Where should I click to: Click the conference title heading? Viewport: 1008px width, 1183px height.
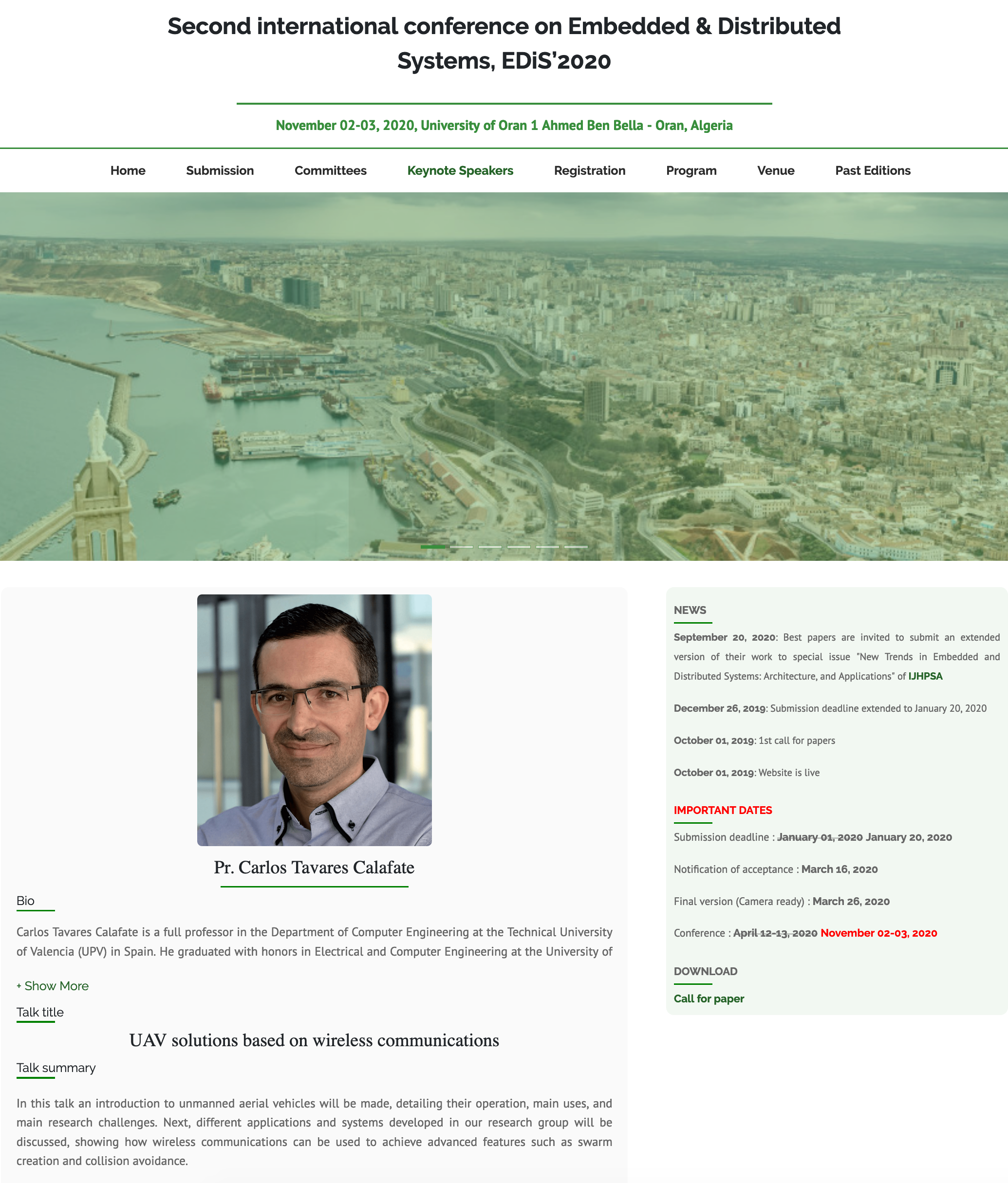504,43
